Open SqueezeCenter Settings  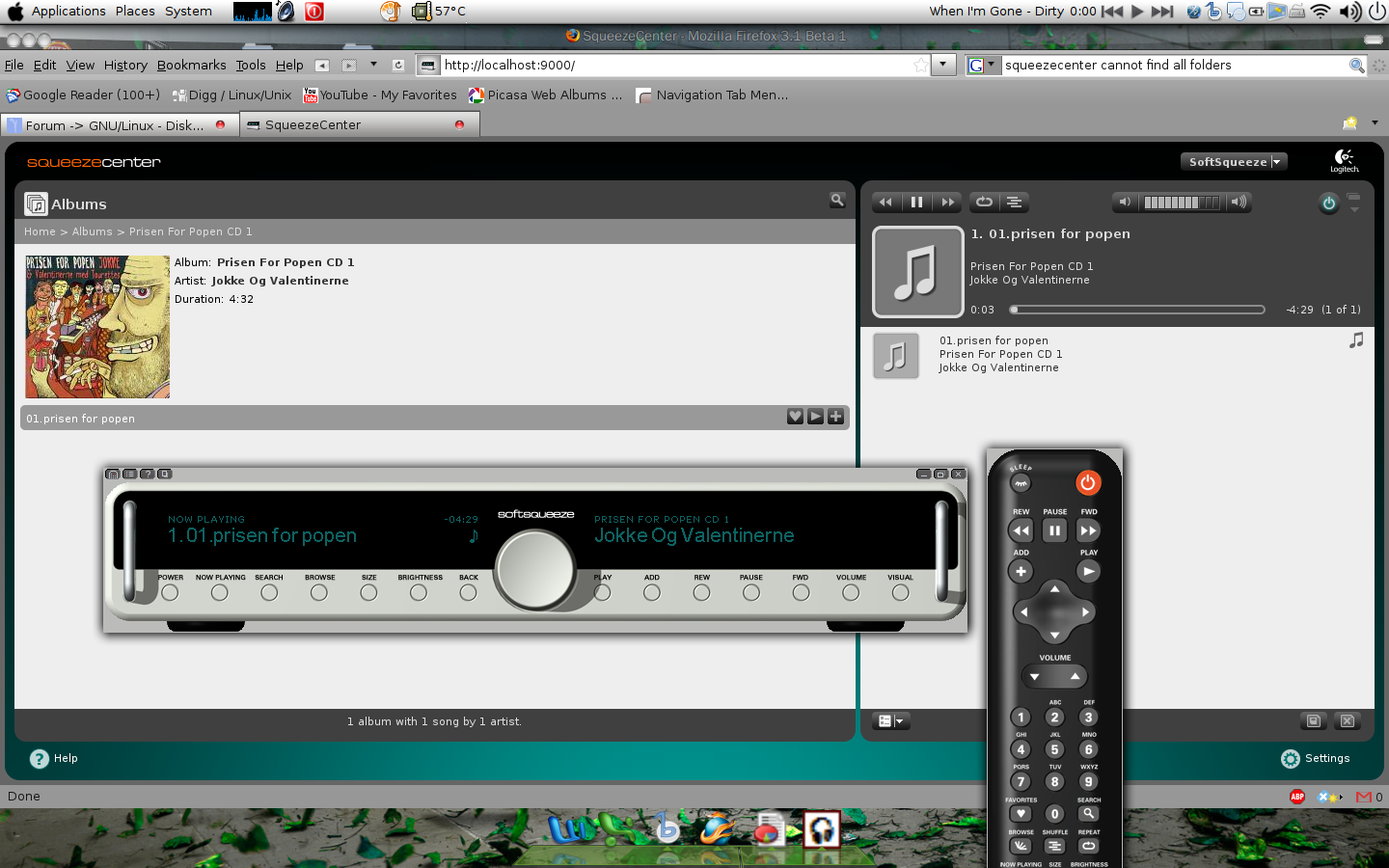(x=1316, y=758)
